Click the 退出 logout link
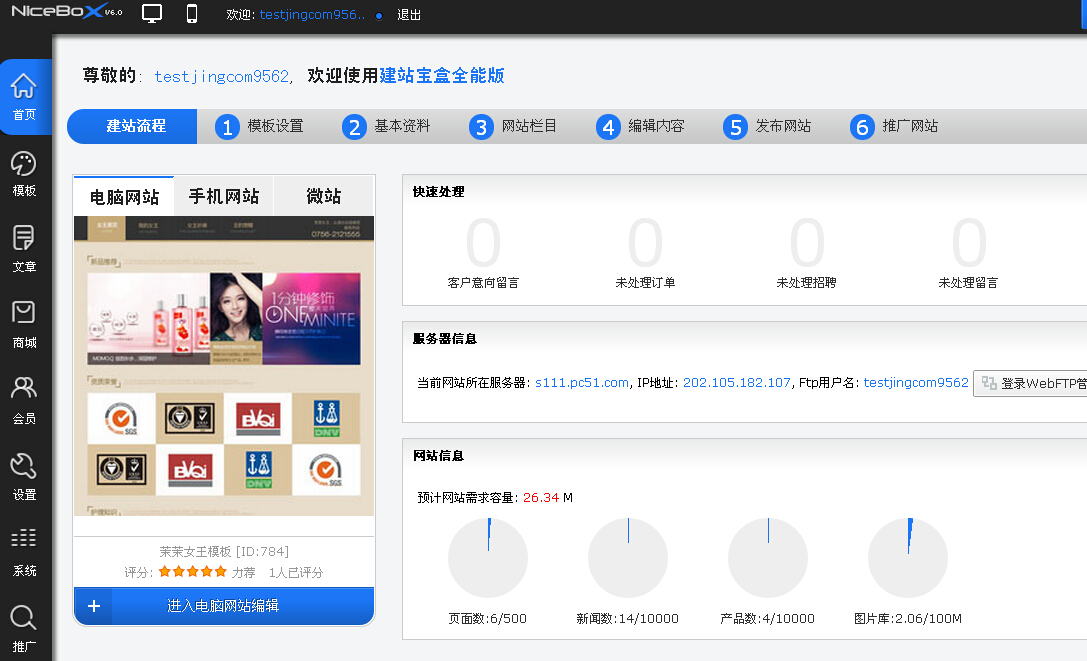1087x661 pixels. tap(409, 15)
